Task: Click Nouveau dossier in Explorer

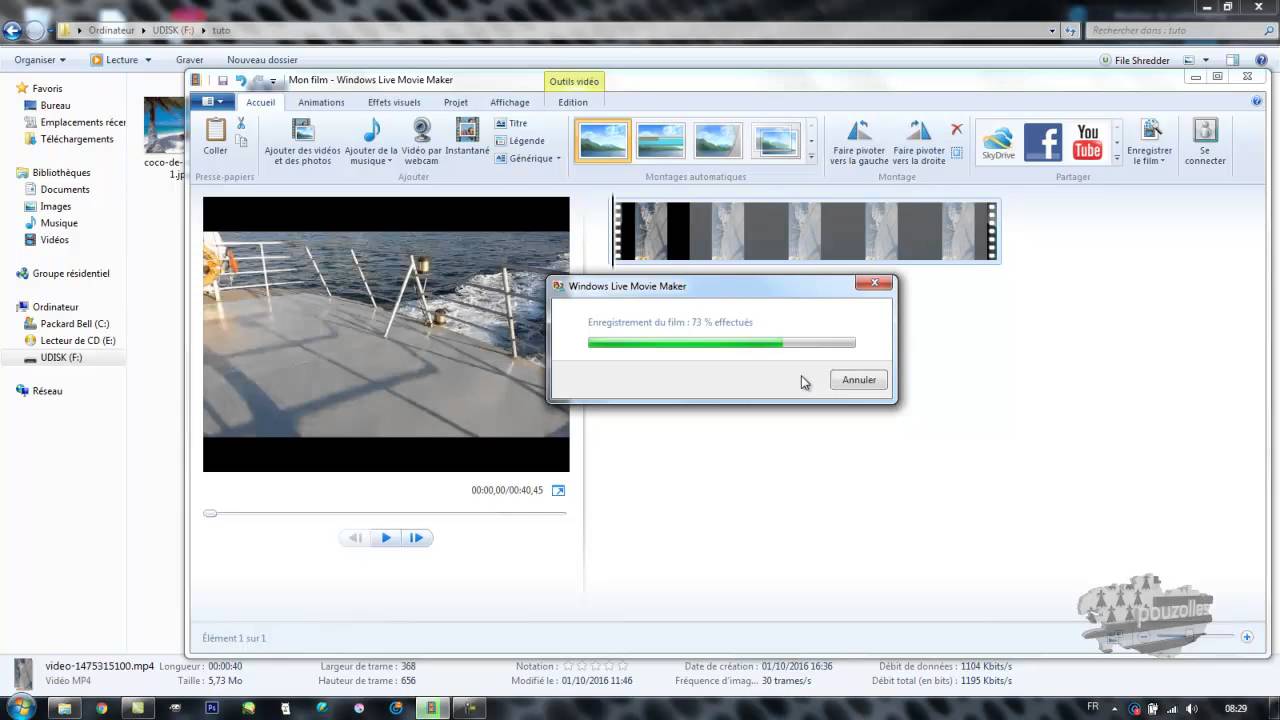Action: [x=262, y=60]
